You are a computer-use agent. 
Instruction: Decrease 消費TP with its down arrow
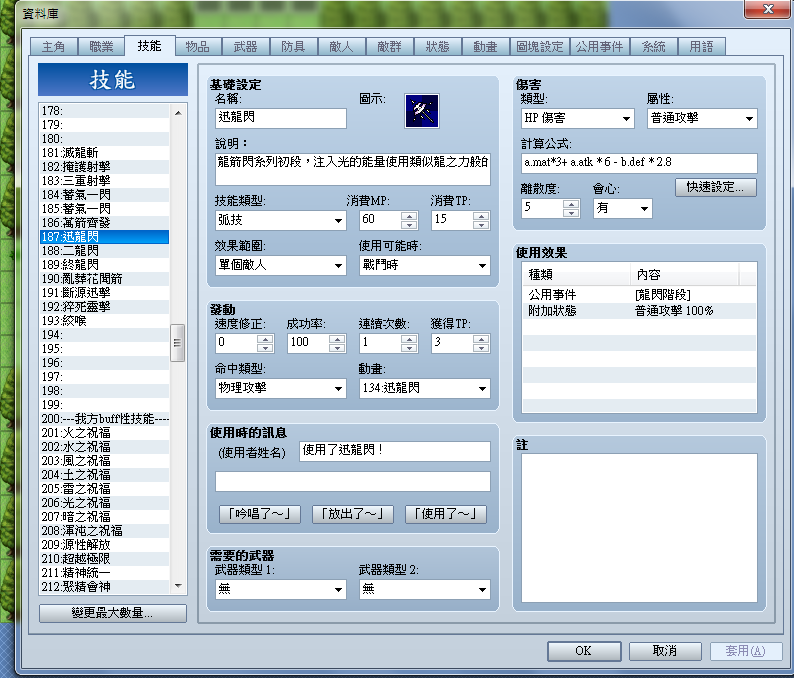(481, 225)
